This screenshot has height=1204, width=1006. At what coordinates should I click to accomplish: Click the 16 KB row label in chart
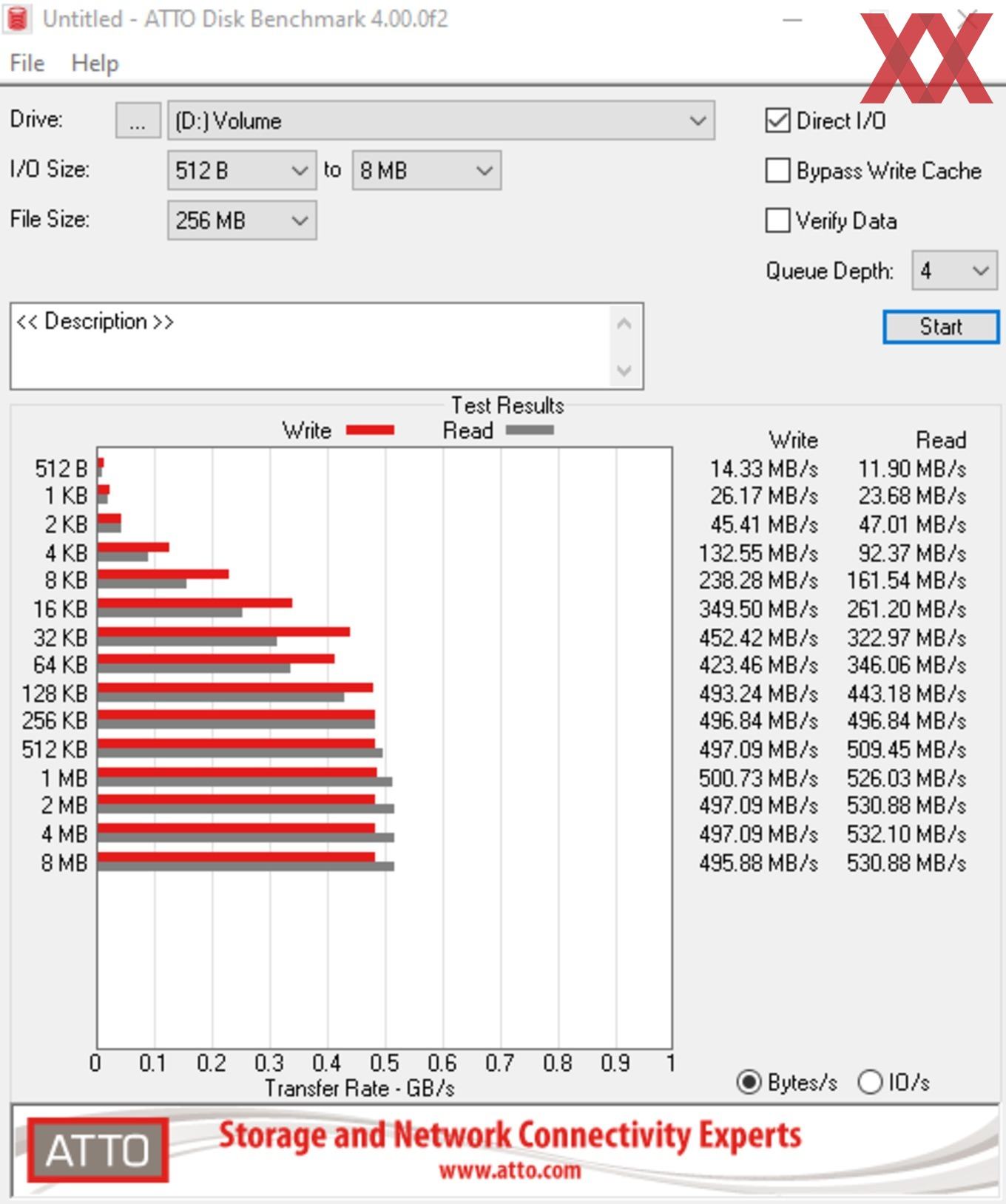pos(60,609)
